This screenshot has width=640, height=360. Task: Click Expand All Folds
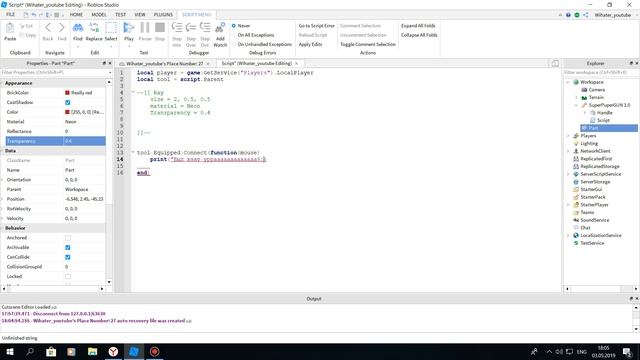pyautogui.click(x=418, y=26)
